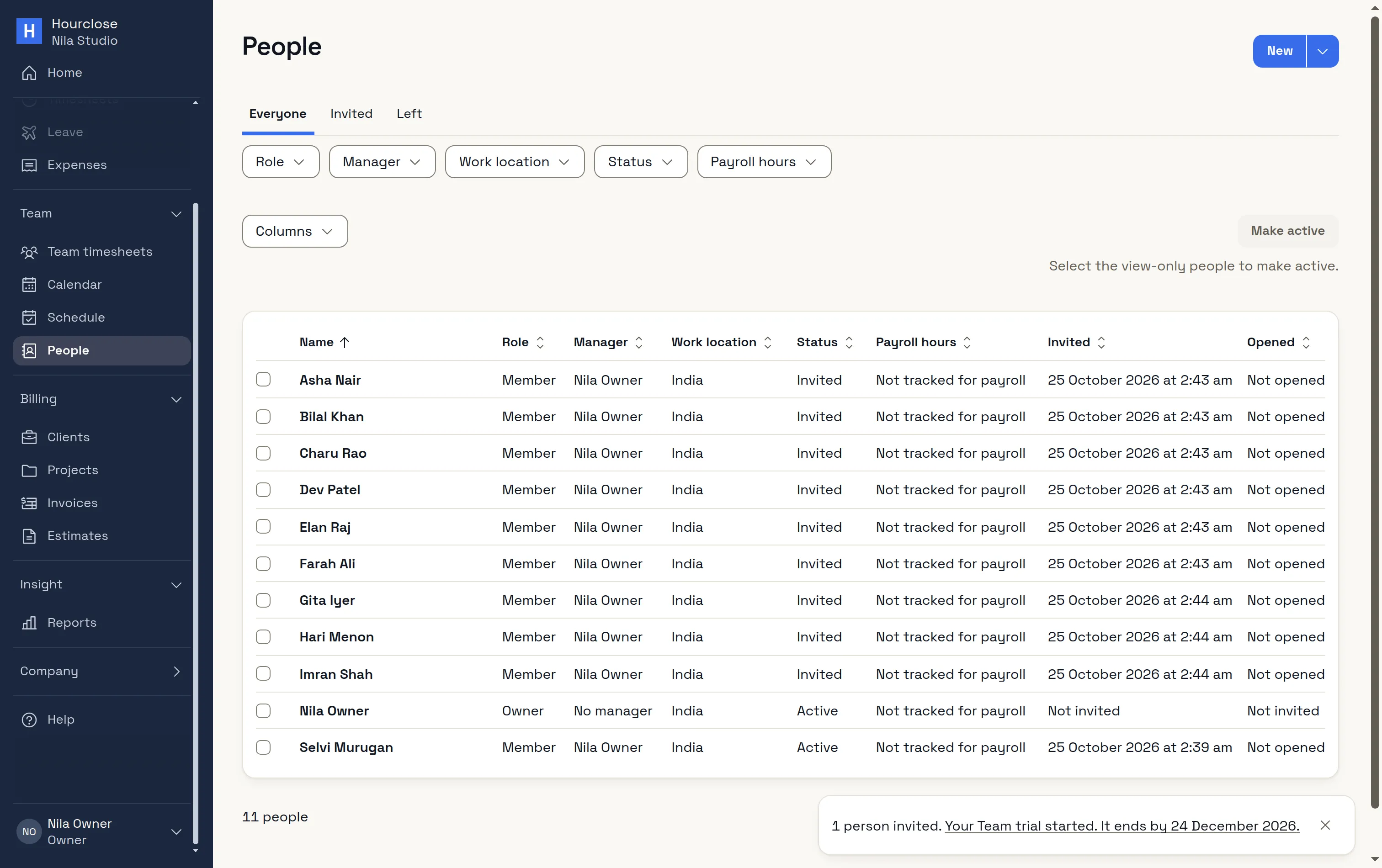Image resolution: width=1382 pixels, height=868 pixels.
Task: Check the Selvi Murugan checkbox
Action: [x=263, y=747]
